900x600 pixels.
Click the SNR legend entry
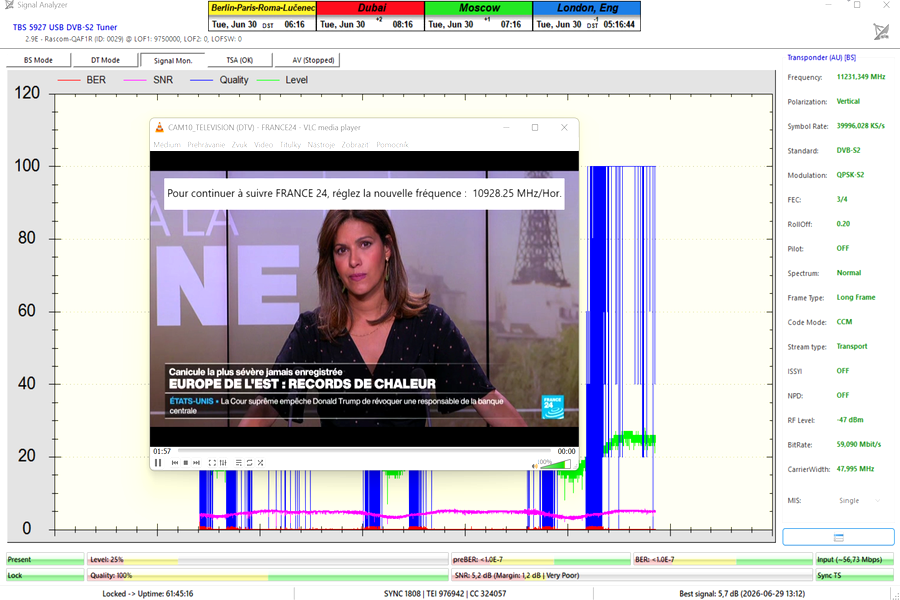pos(148,80)
